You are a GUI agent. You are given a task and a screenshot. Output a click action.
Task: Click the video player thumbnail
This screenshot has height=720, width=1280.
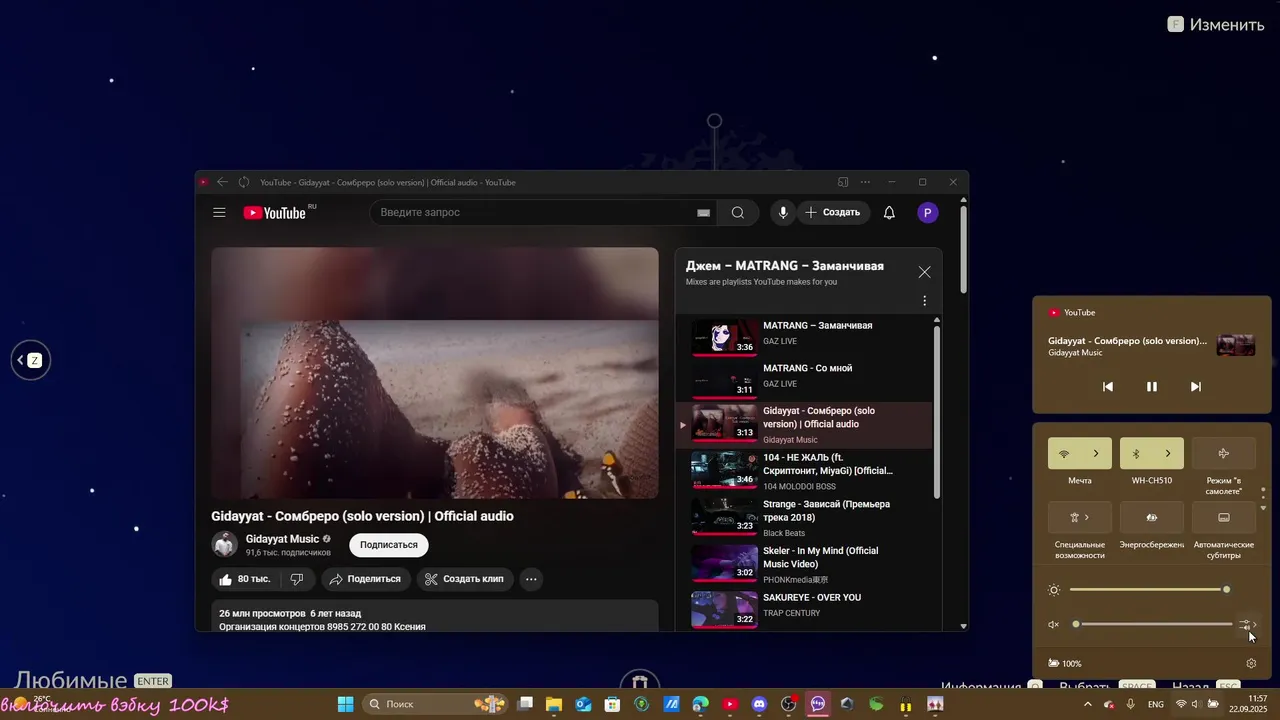click(x=435, y=373)
